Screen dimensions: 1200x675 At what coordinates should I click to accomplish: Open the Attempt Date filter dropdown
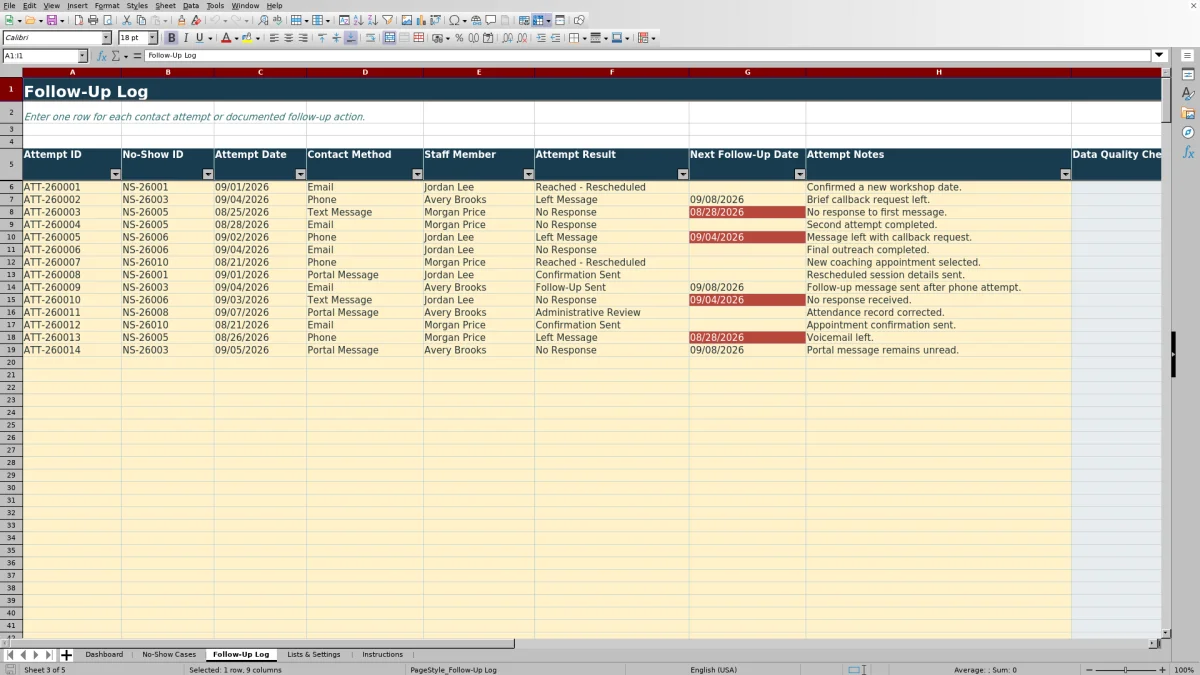pyautogui.click(x=300, y=174)
